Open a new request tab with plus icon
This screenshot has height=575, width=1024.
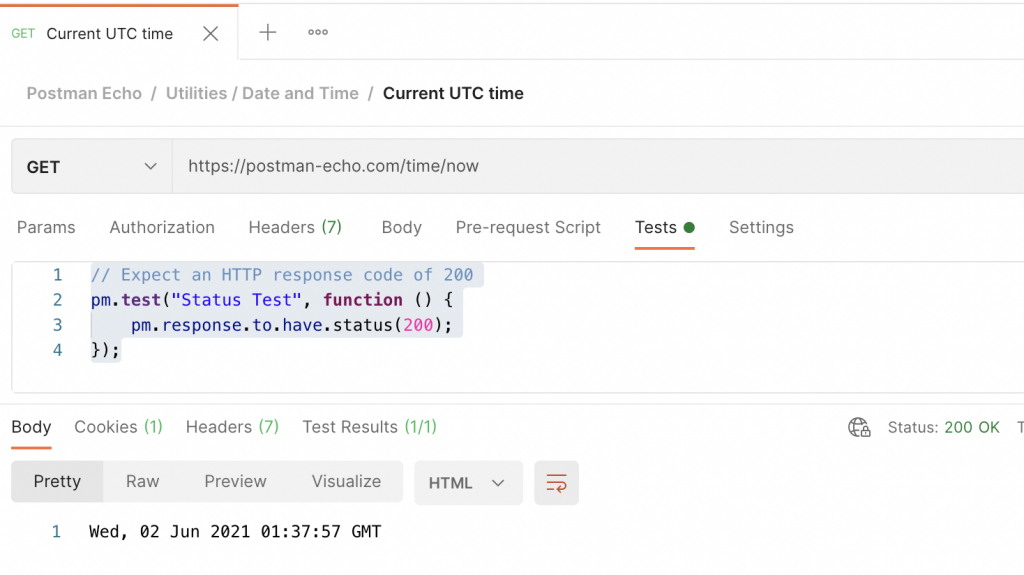tap(268, 33)
